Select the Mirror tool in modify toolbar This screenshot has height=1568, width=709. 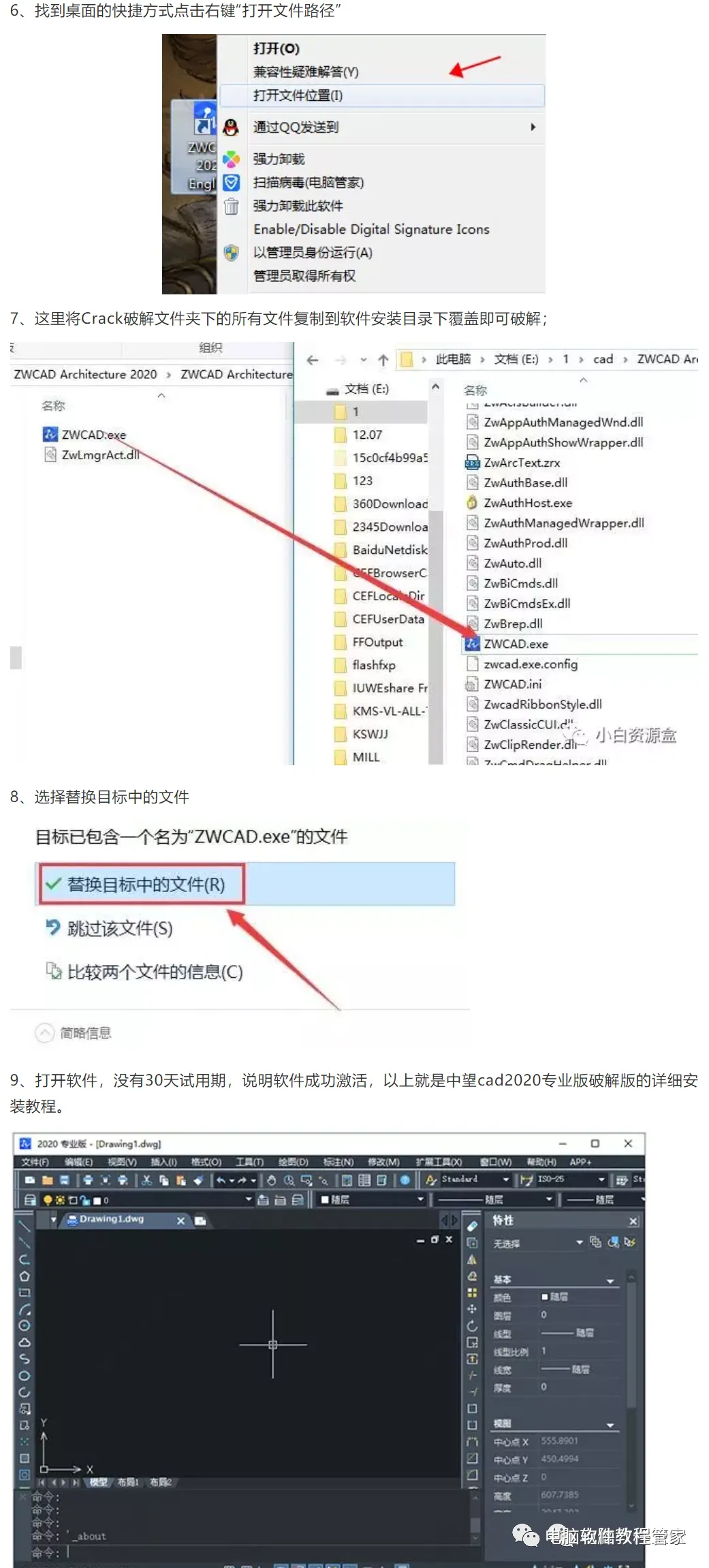pos(472,1259)
